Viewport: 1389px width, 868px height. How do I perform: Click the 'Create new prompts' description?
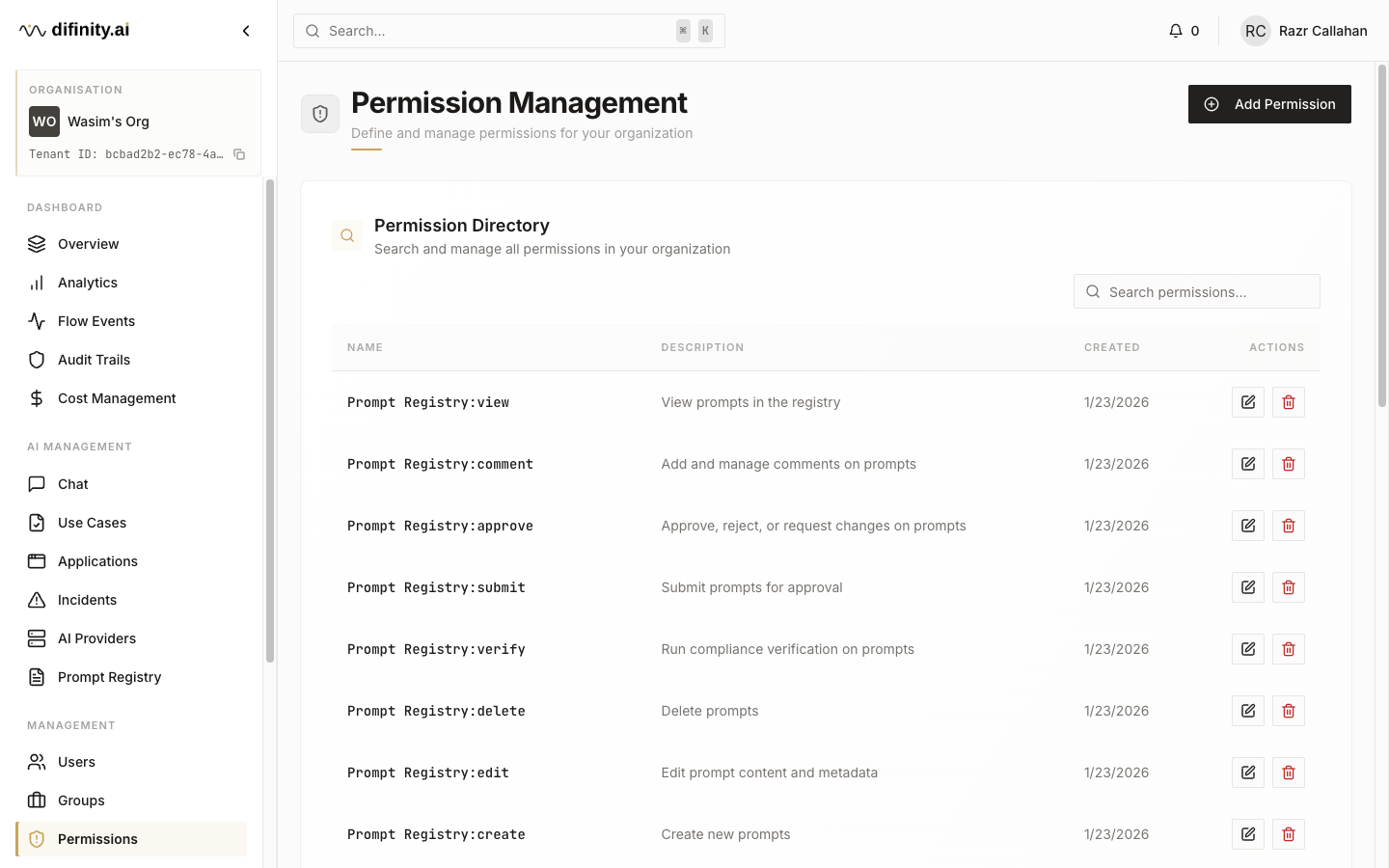click(x=725, y=834)
